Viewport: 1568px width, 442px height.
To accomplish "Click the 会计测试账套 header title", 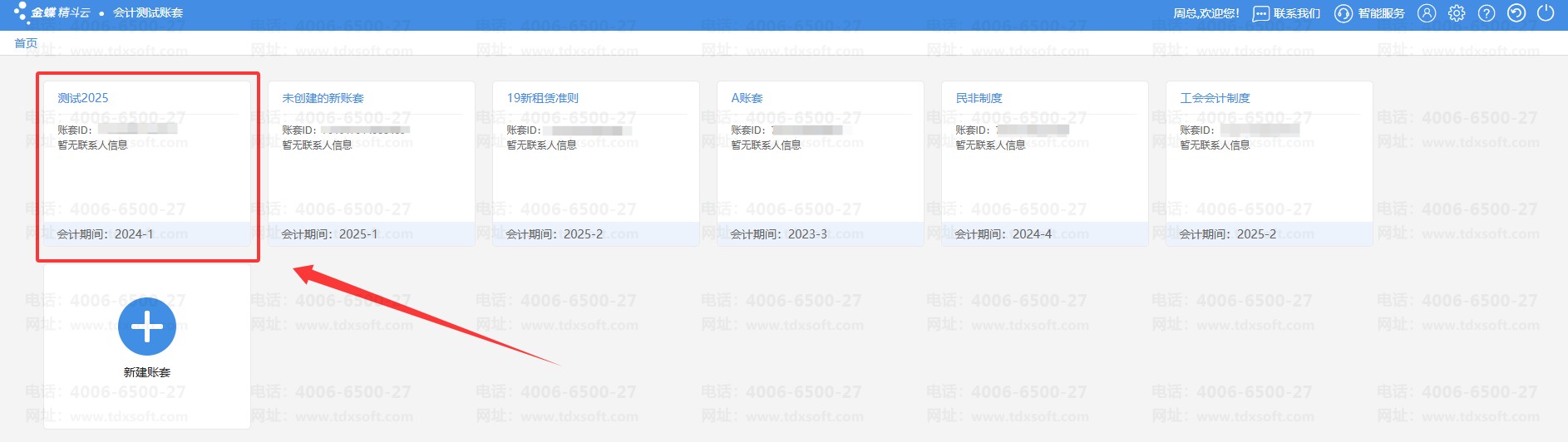I will coord(148,12).
